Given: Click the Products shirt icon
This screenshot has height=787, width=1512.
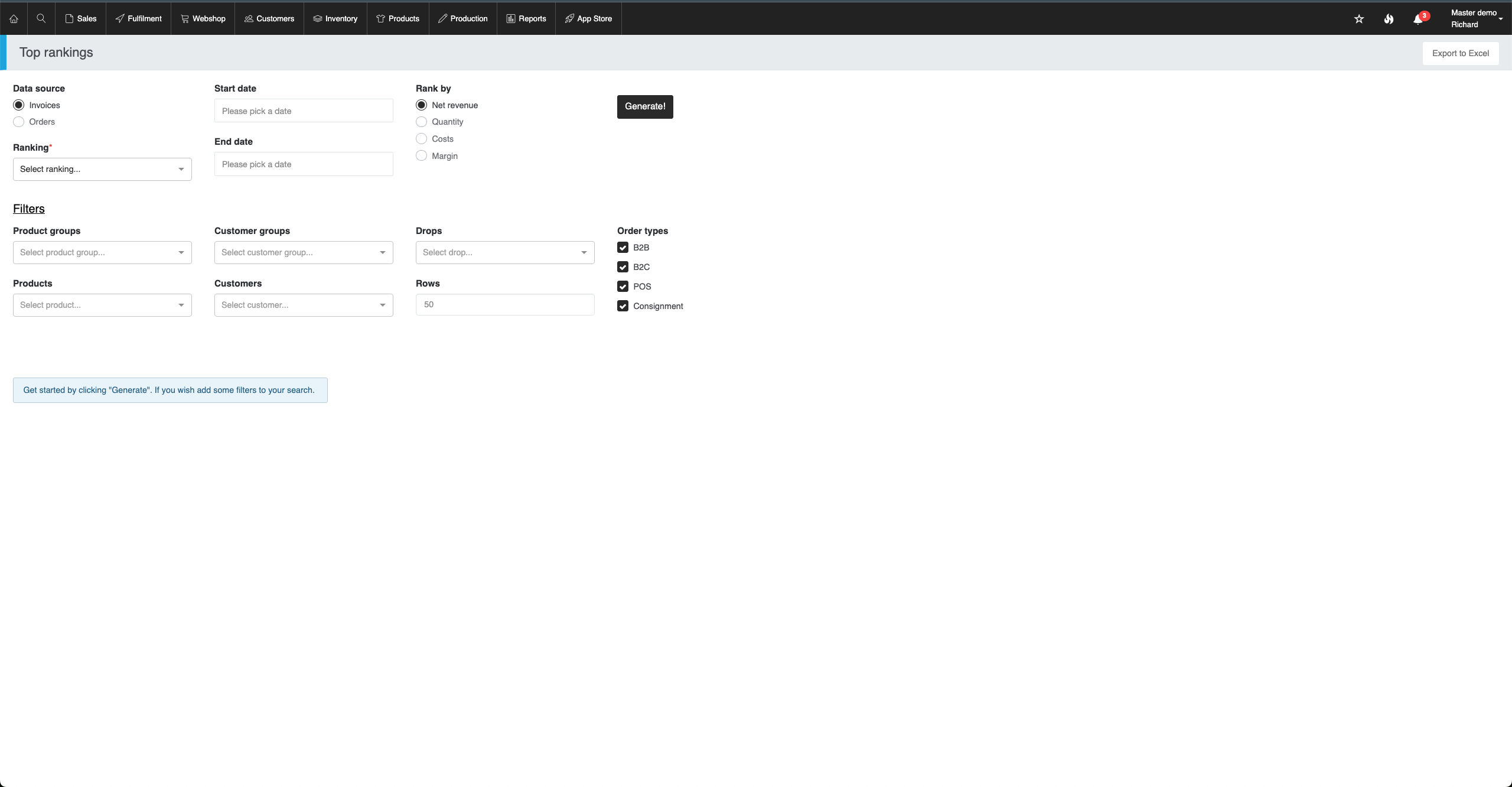Looking at the screenshot, I should tap(381, 19).
